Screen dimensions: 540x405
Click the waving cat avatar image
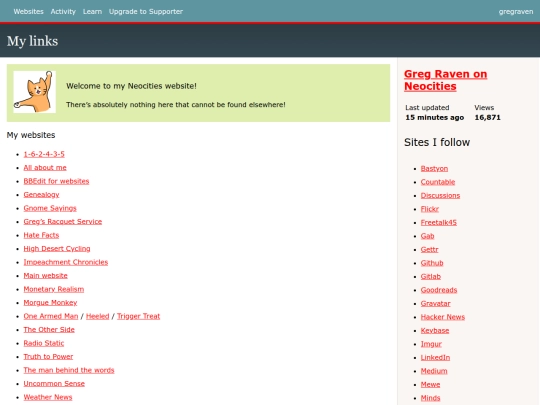click(x=34, y=92)
